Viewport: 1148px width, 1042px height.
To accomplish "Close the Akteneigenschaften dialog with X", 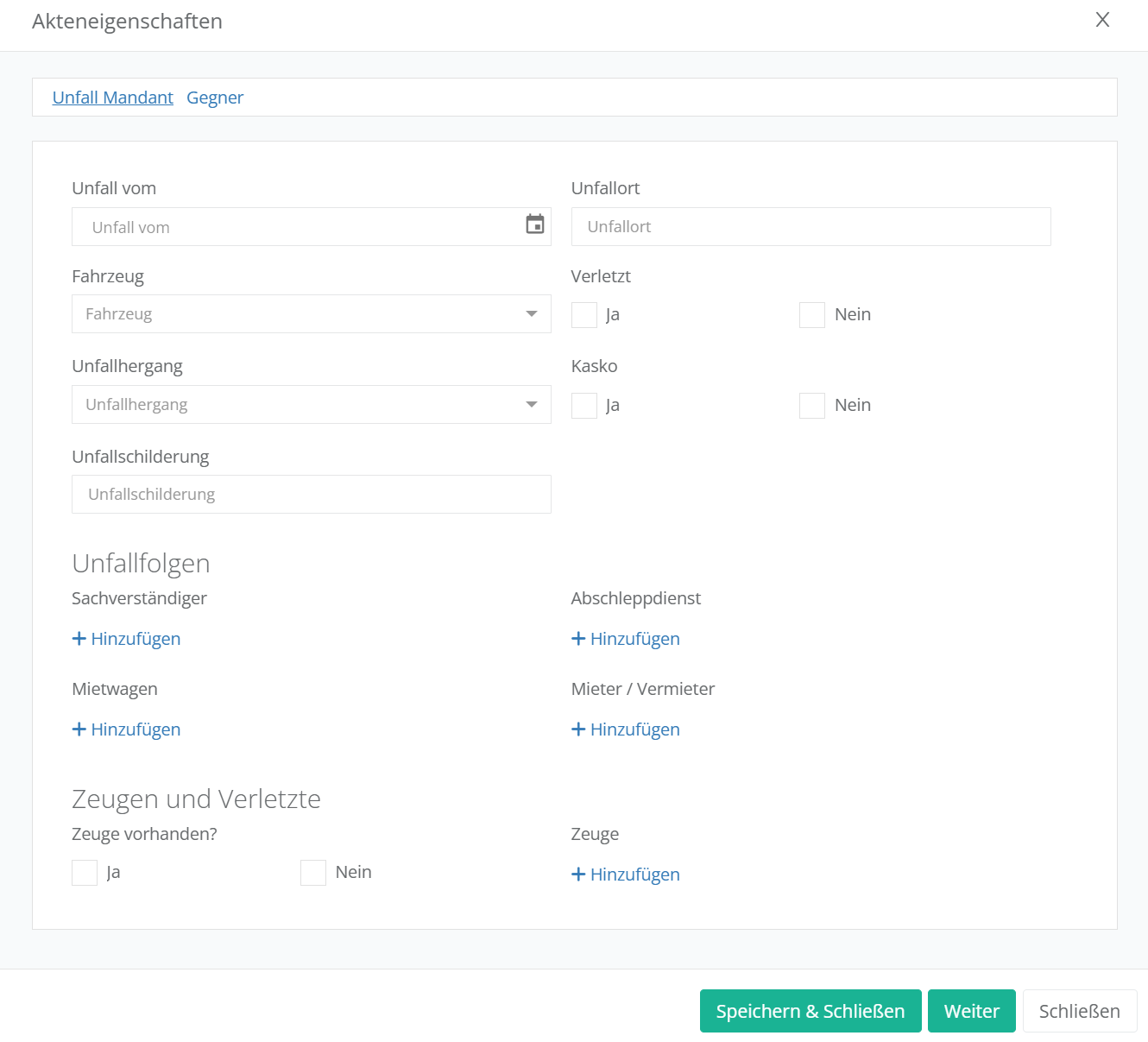I will click(1102, 20).
